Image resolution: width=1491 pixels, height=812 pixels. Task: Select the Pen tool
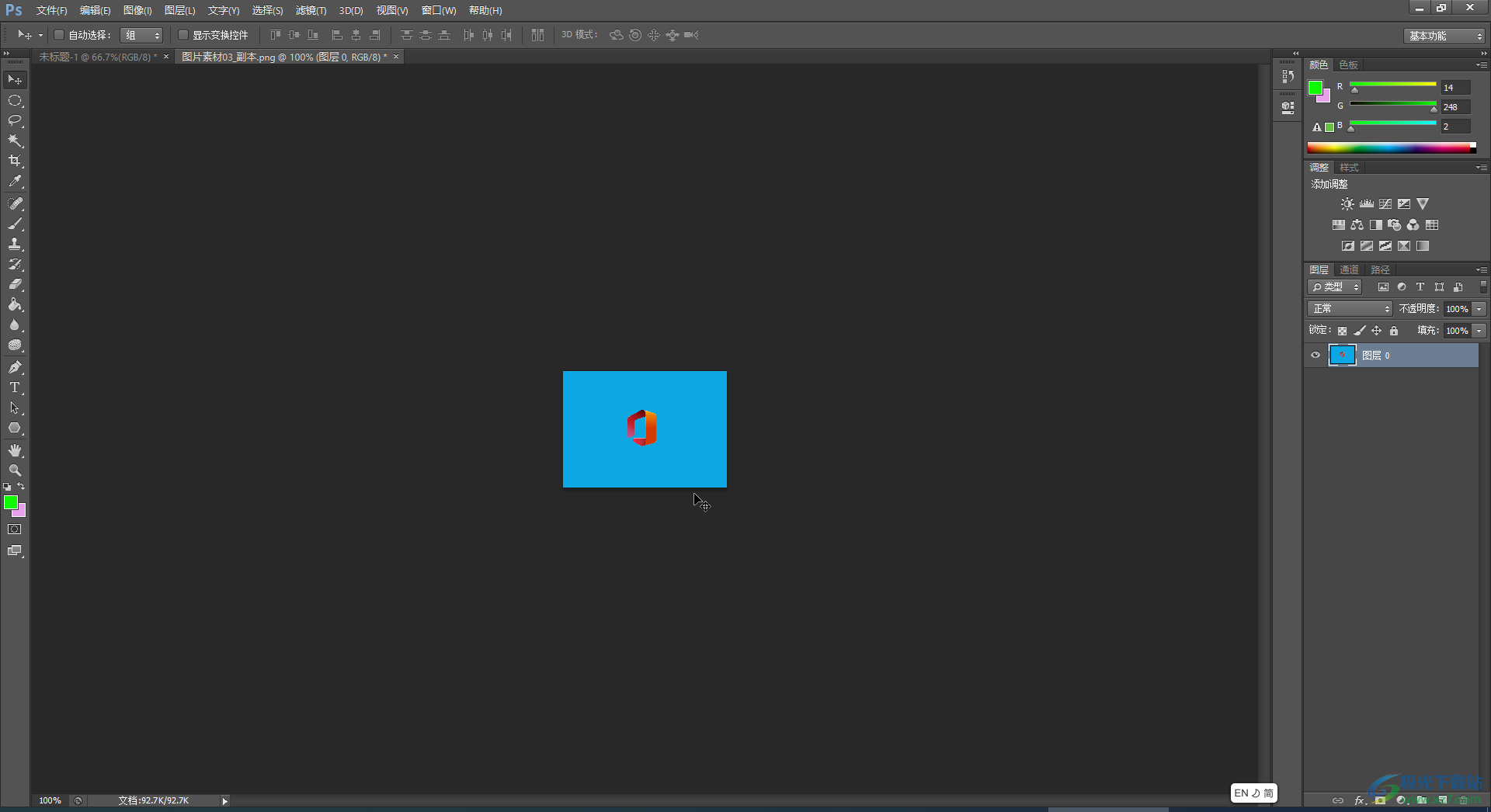(15, 367)
